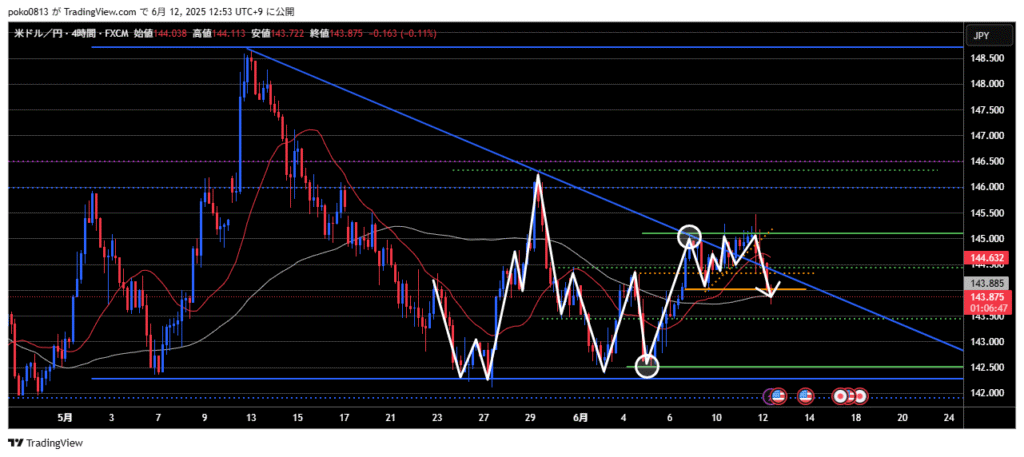Click the white circle marker on the descending trendline
The width and height of the screenshot is (1024, 457).
click(689, 237)
